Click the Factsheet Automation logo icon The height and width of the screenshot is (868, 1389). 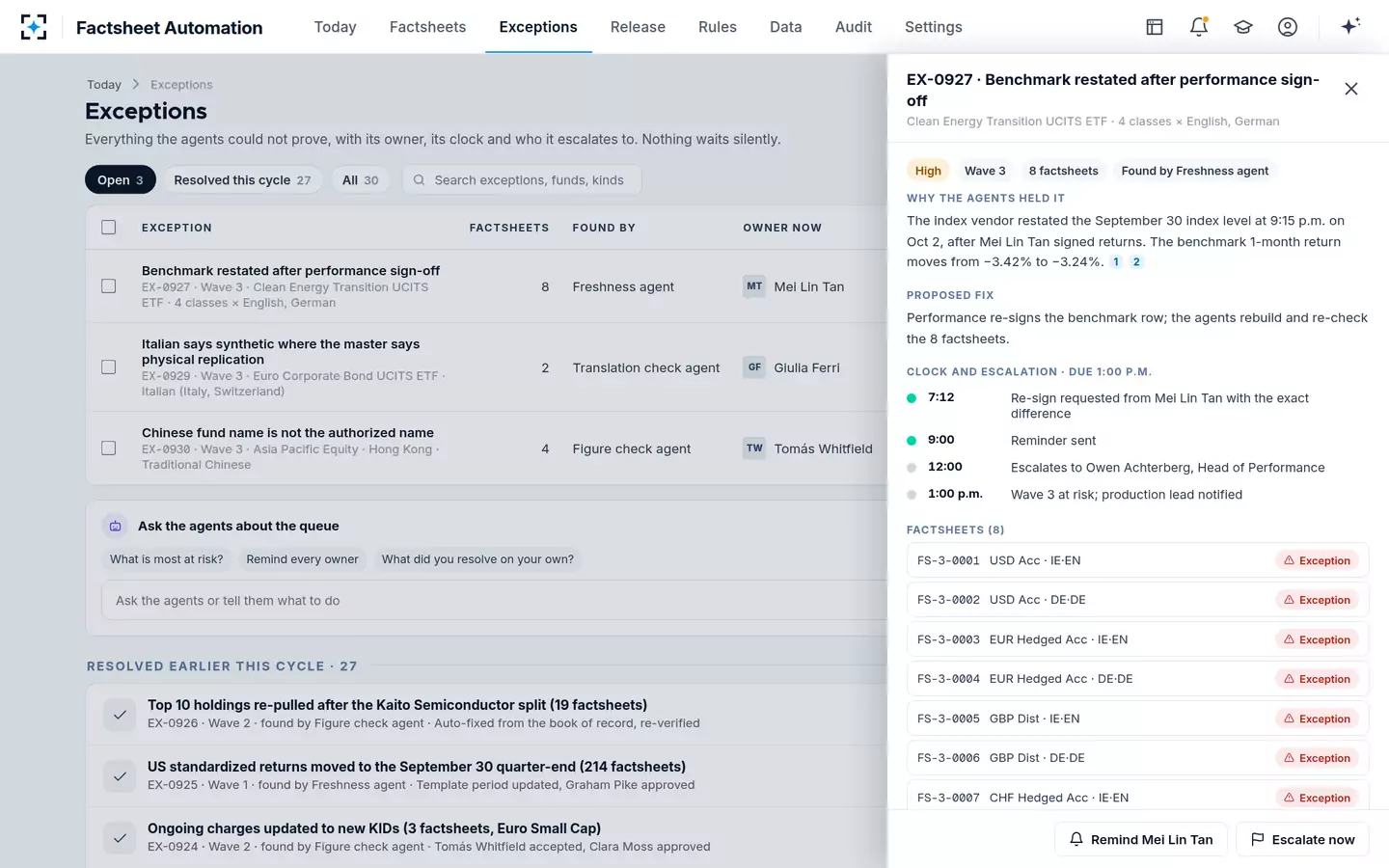34,27
